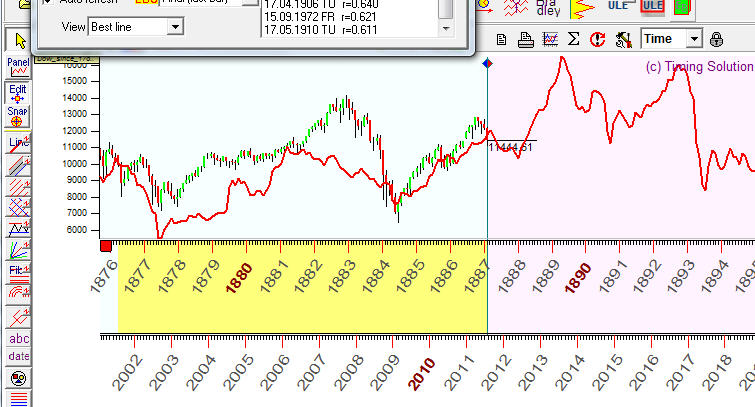Activate the Edit tool
This screenshot has width=755, height=407.
click(x=18, y=93)
